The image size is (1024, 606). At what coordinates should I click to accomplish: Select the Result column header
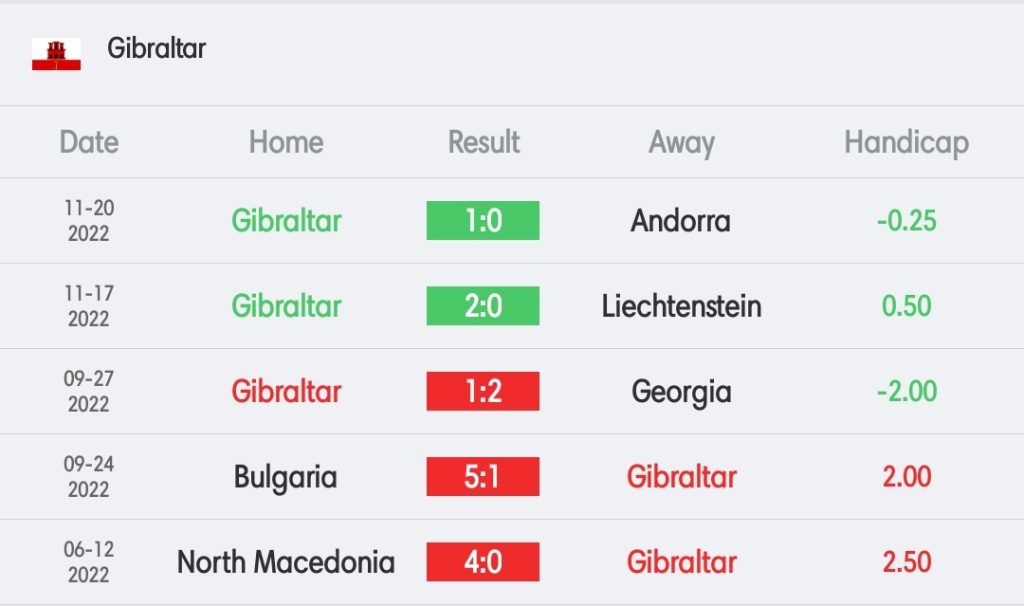484,142
